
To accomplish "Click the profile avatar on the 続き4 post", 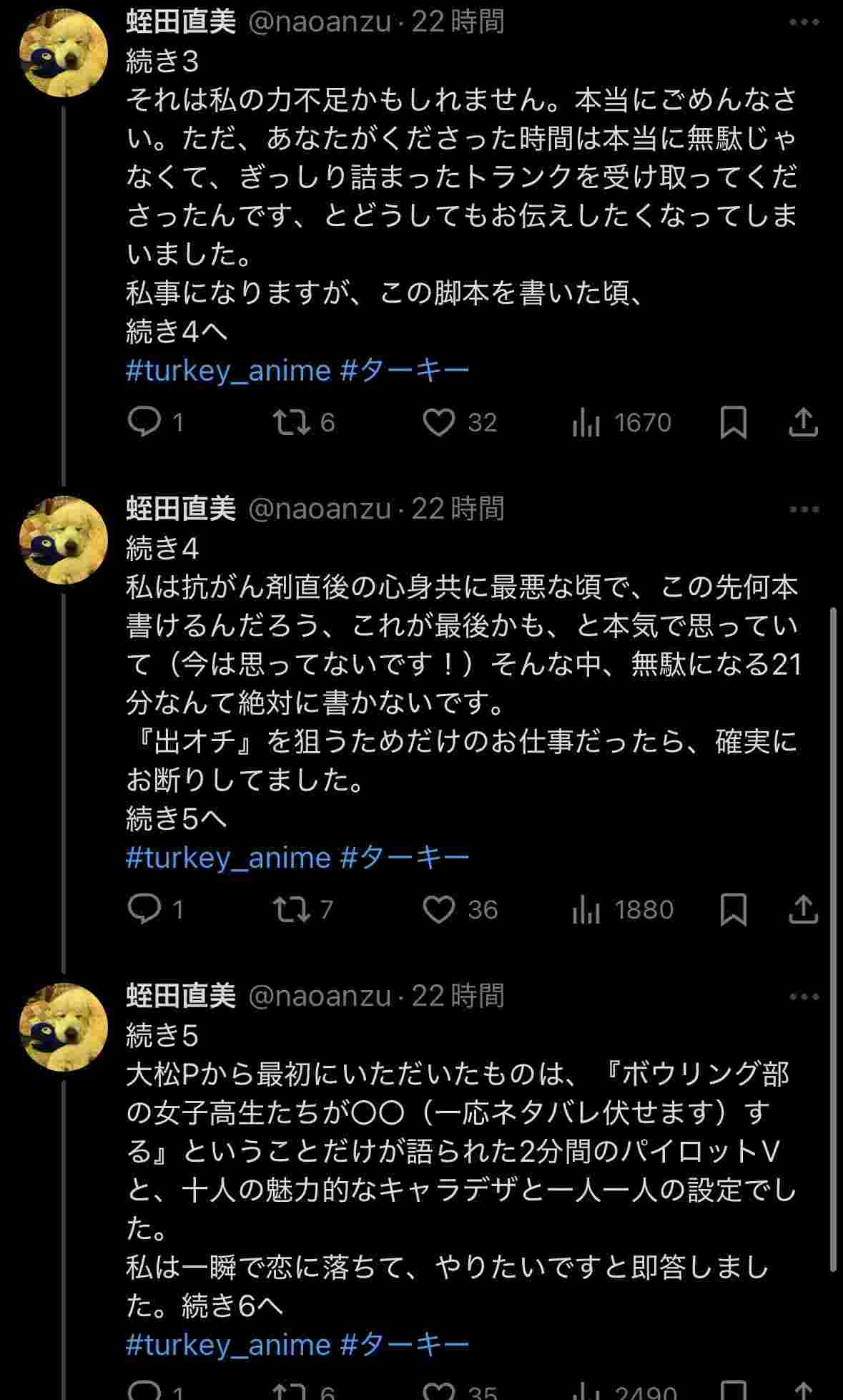I will [63, 539].
